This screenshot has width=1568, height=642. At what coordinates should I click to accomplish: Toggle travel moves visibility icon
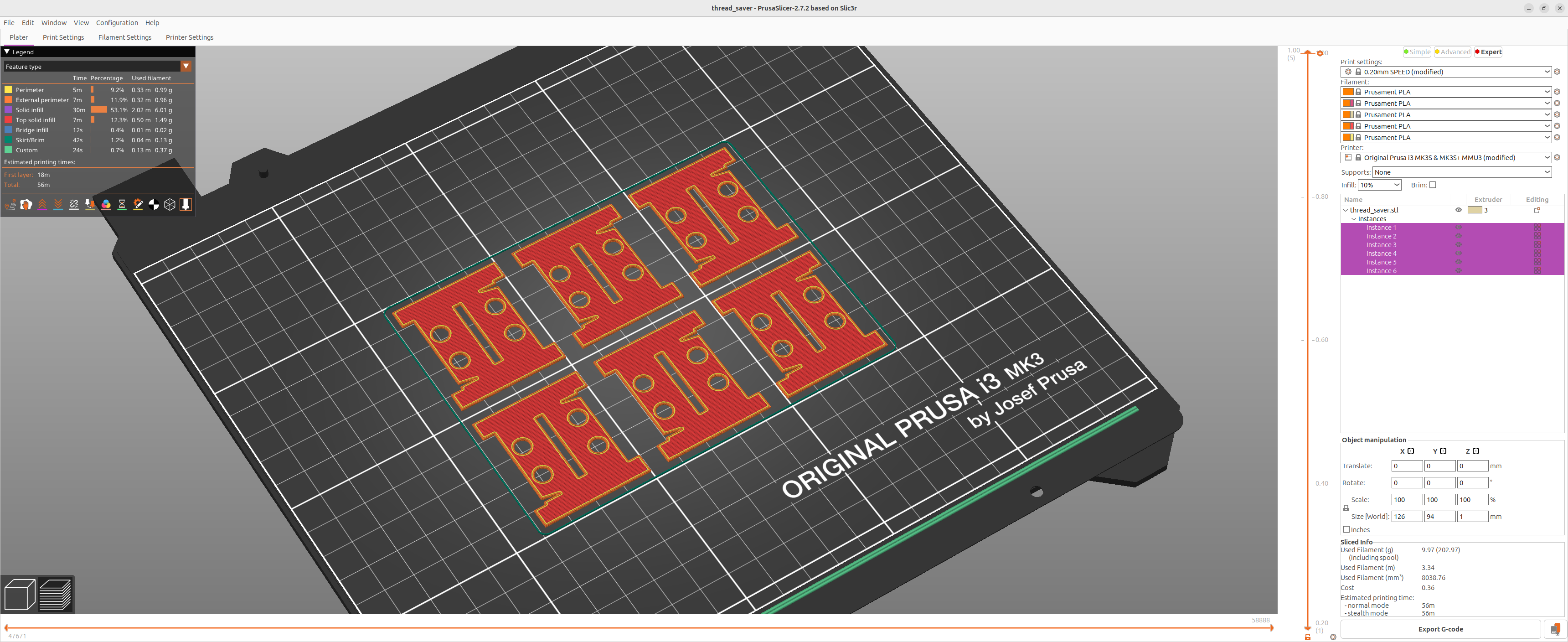point(10,205)
